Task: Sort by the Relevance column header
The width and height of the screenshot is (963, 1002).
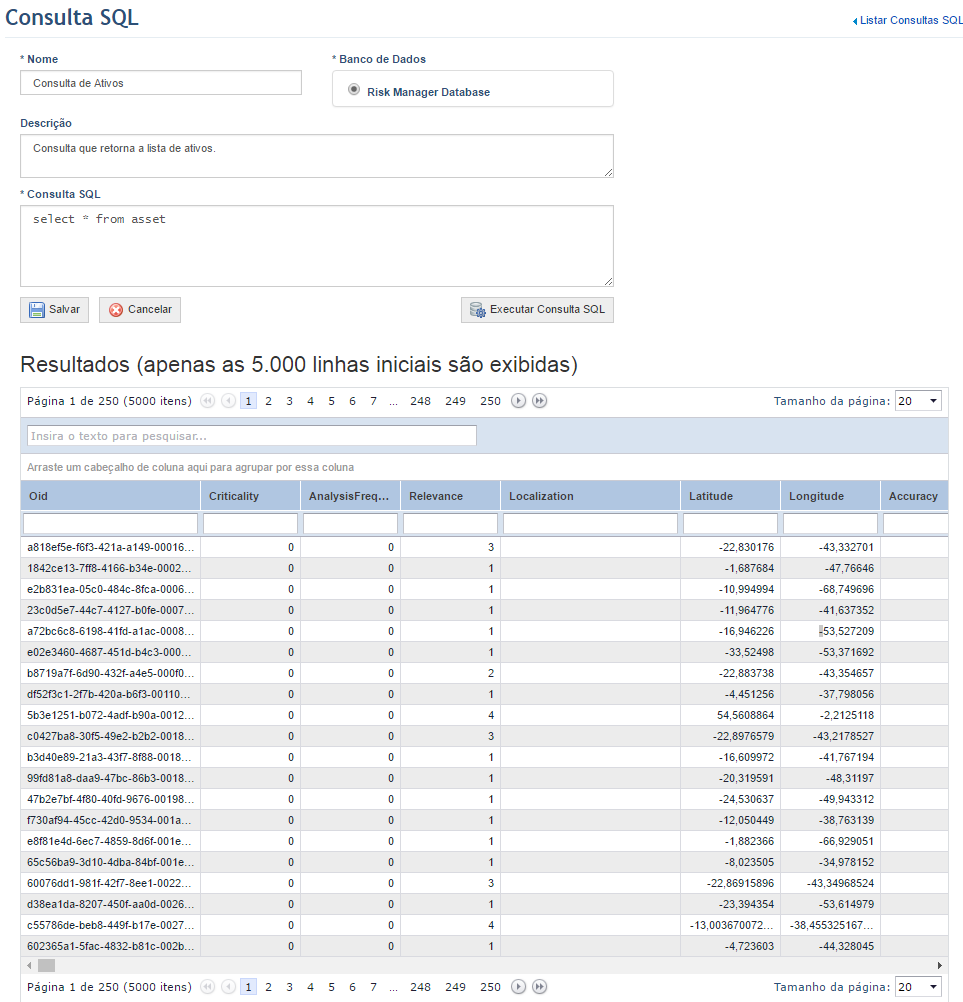Action: 451,496
